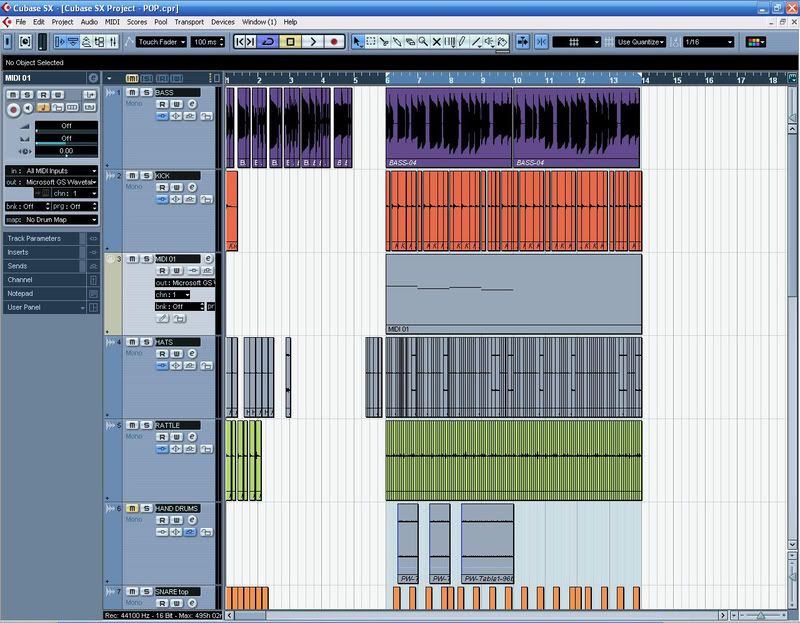Toggle Autoscroll button
Screen dimensions: 800x623
tap(523, 42)
